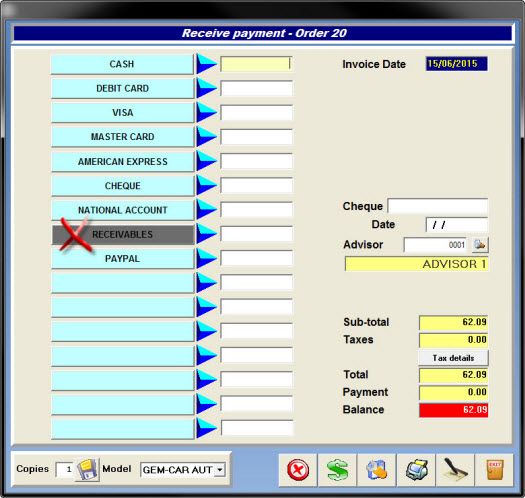Open advisor search lookup icon
The height and width of the screenshot is (498, 525).
point(480,245)
